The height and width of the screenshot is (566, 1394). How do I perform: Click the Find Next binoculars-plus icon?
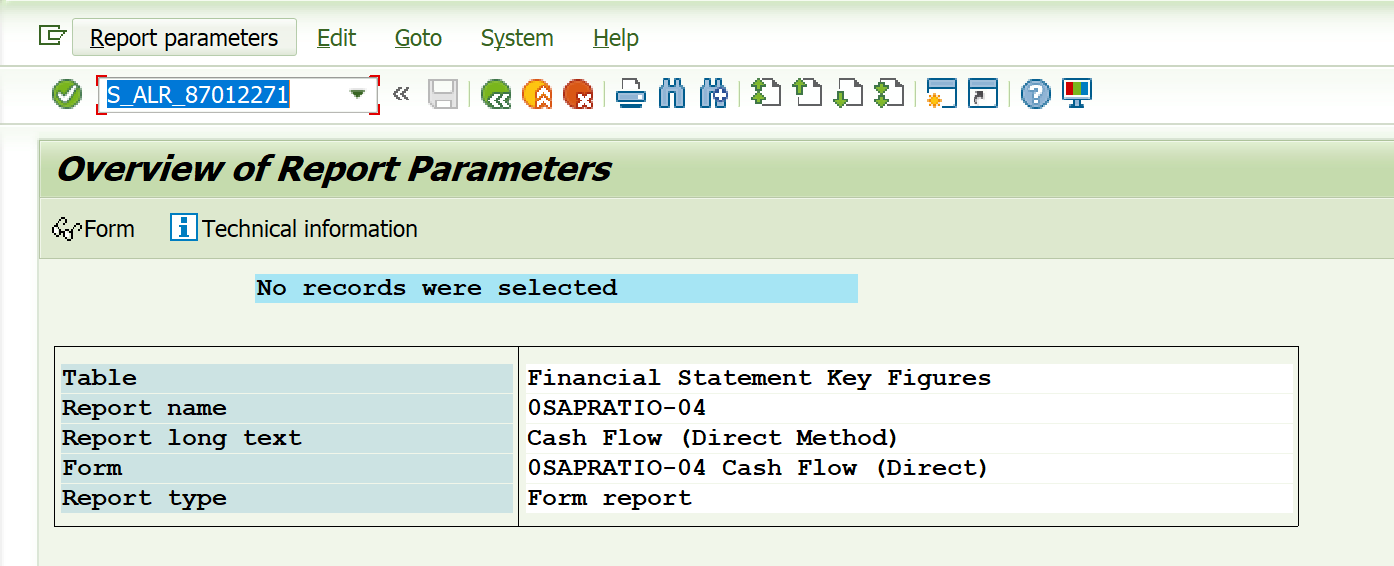713,95
